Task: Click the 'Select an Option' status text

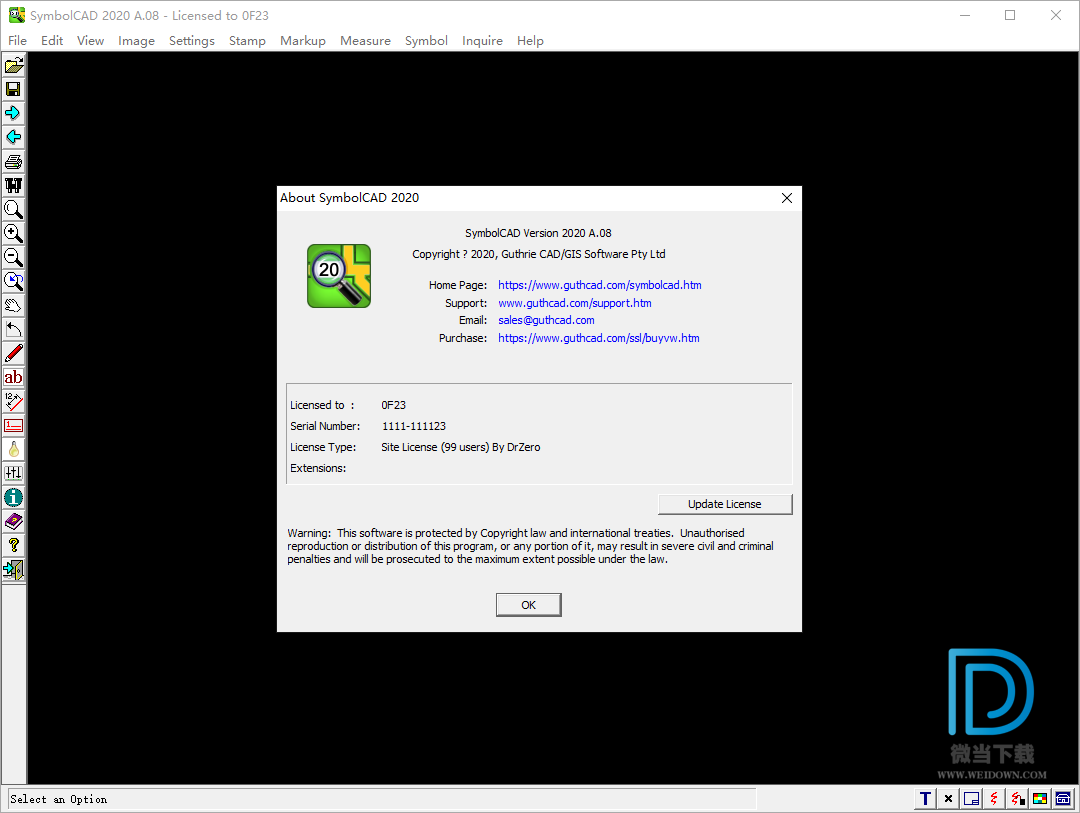Action: (x=59, y=799)
